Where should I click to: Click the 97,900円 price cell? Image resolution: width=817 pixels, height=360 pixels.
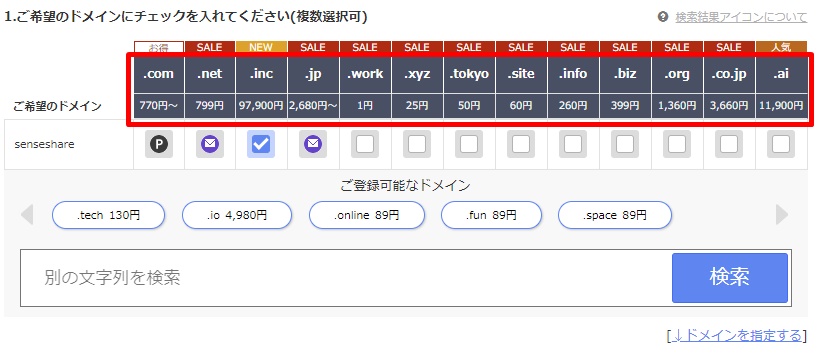tap(261, 106)
